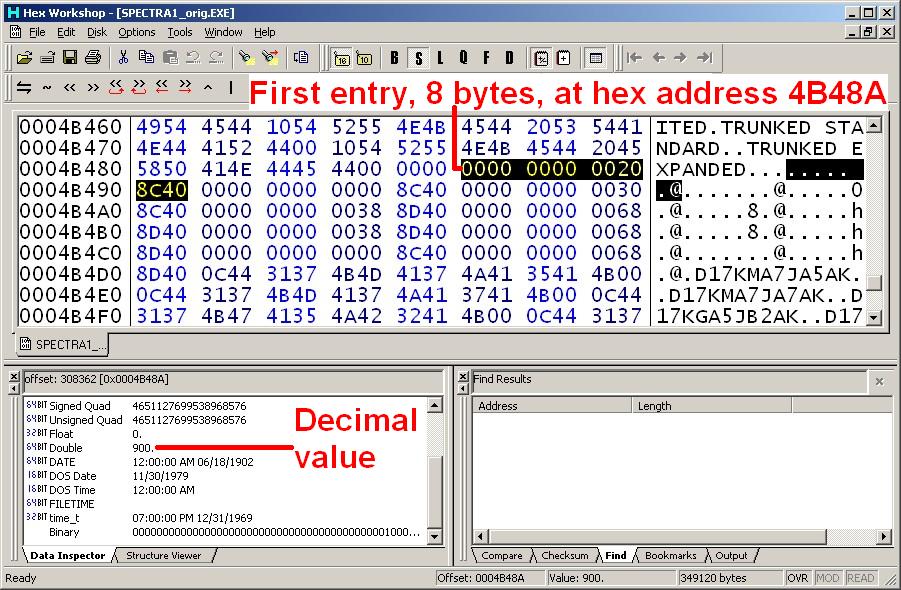
Task: Toggle decimal (10) offset display
Action: pos(364,58)
